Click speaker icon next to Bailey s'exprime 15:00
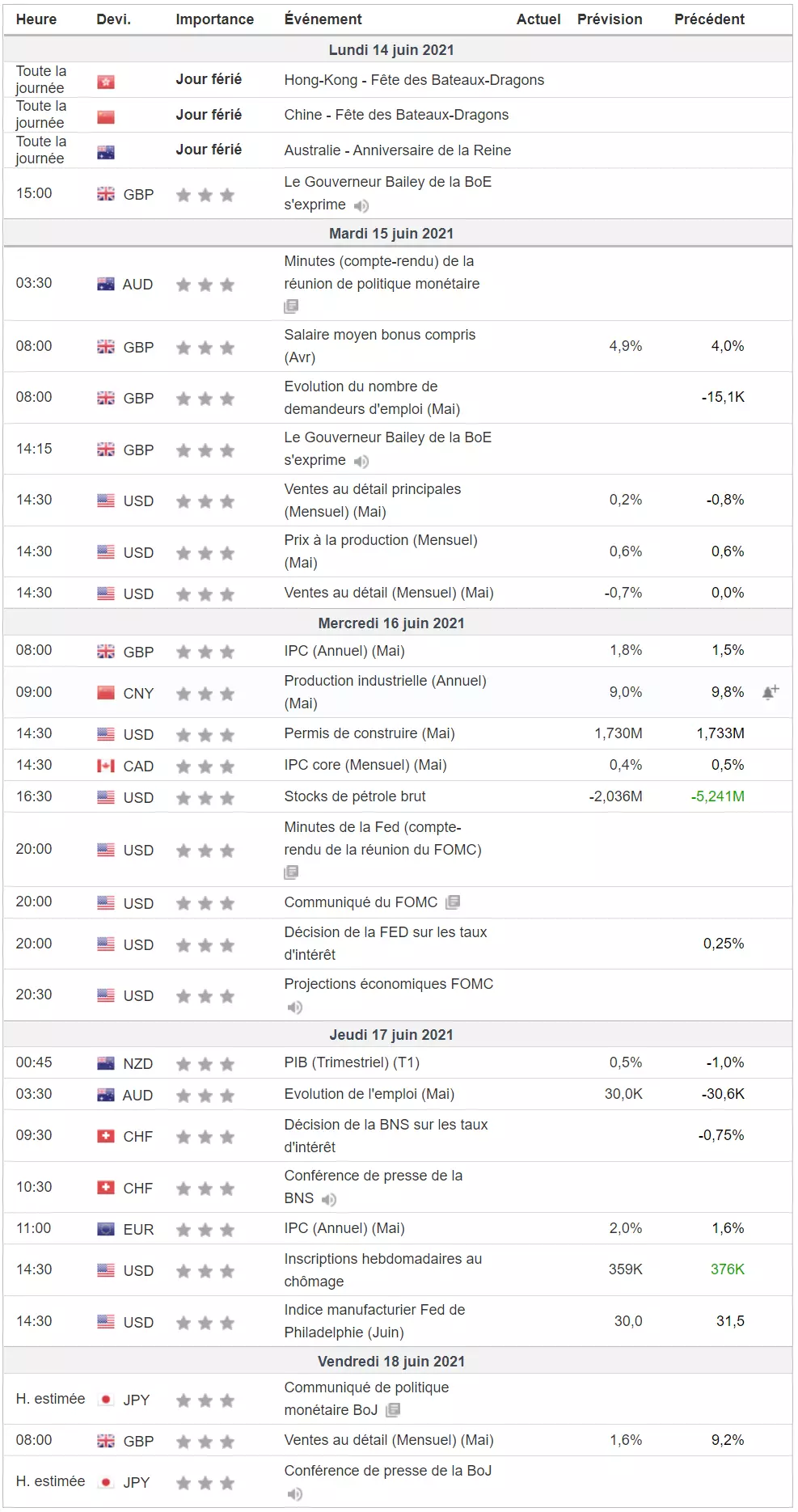 coord(361,206)
